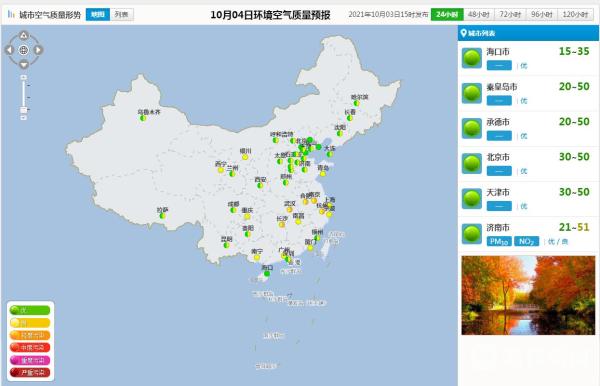The width and height of the screenshot is (600, 386).
Task: Select the Lhasa city marker
Action: pos(162,216)
